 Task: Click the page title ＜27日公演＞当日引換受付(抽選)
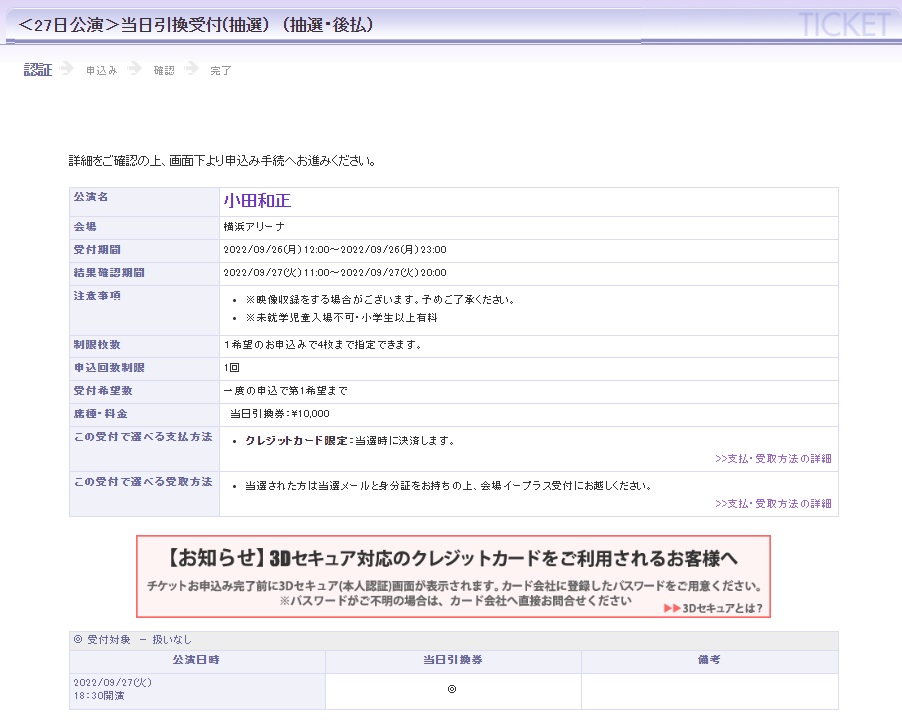click(x=196, y=25)
